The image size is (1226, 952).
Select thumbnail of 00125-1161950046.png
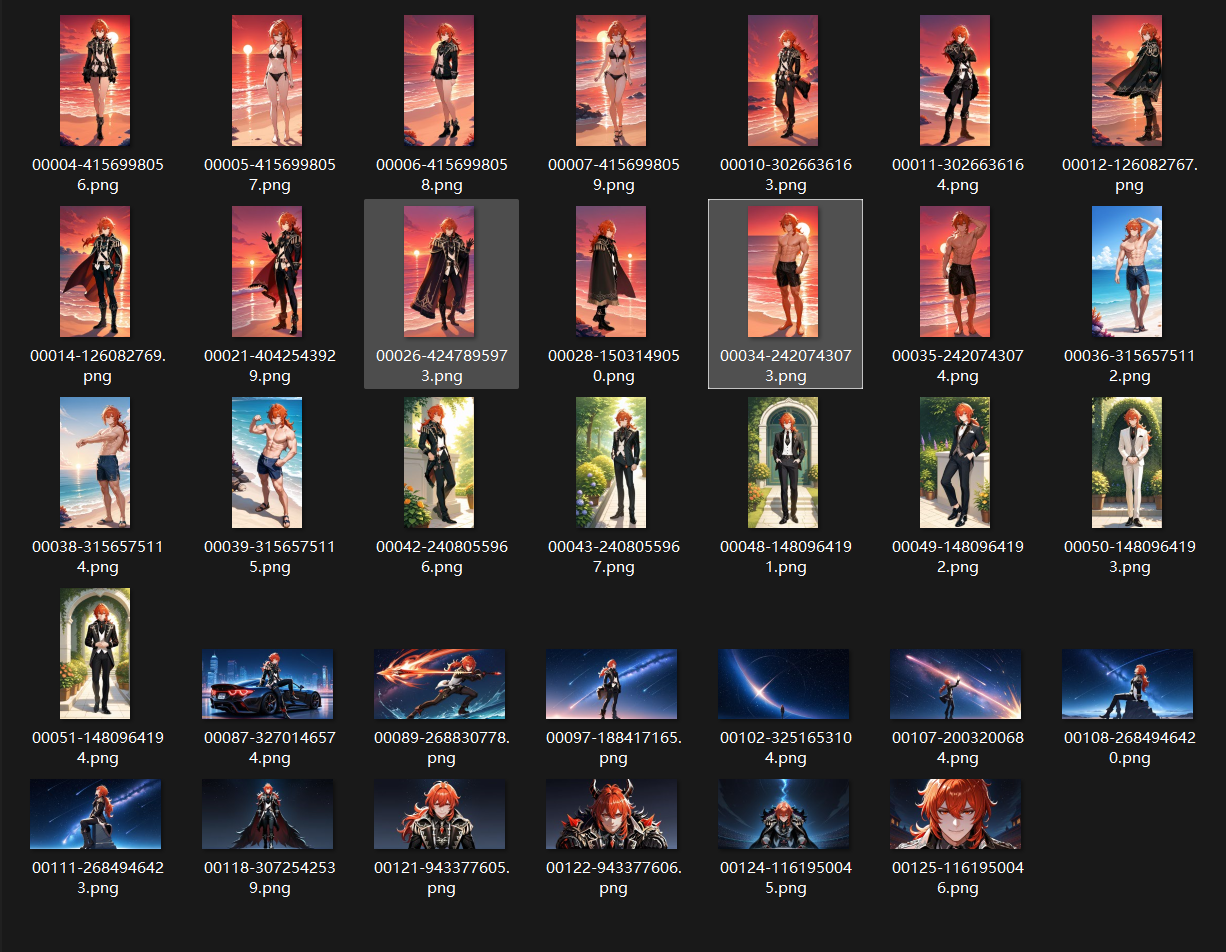(x=955, y=814)
